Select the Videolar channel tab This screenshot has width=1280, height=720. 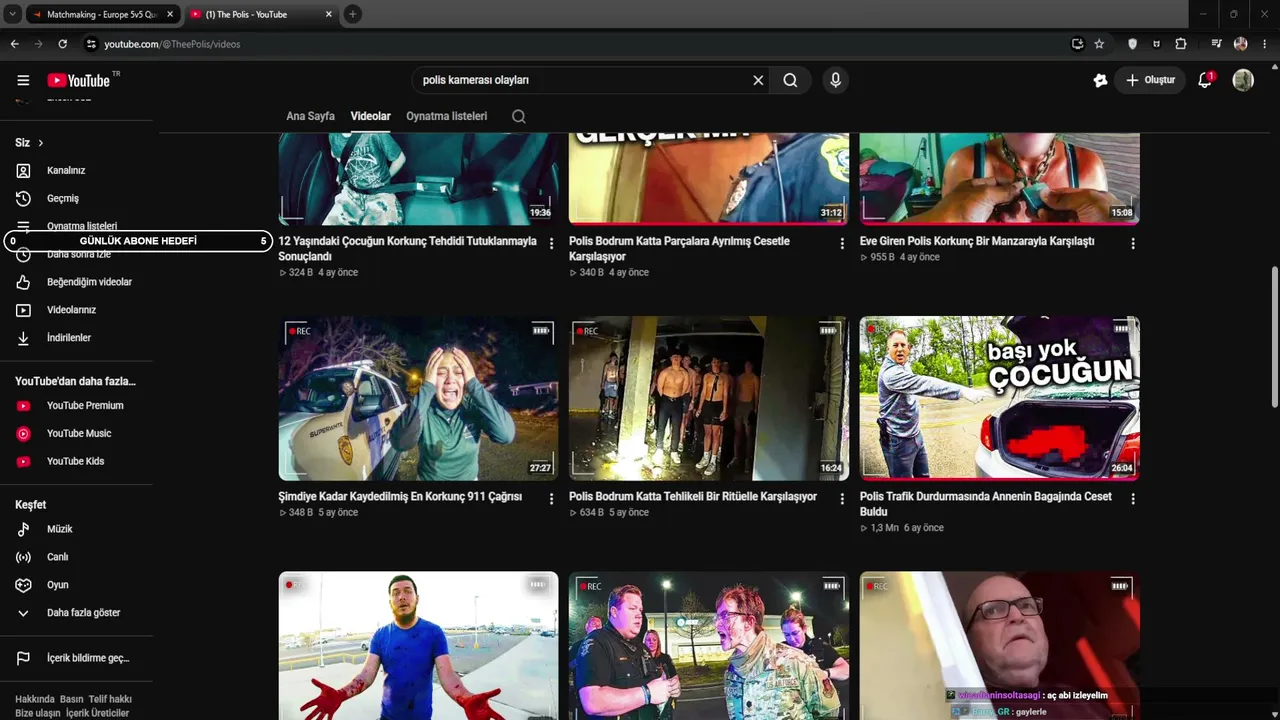click(370, 116)
